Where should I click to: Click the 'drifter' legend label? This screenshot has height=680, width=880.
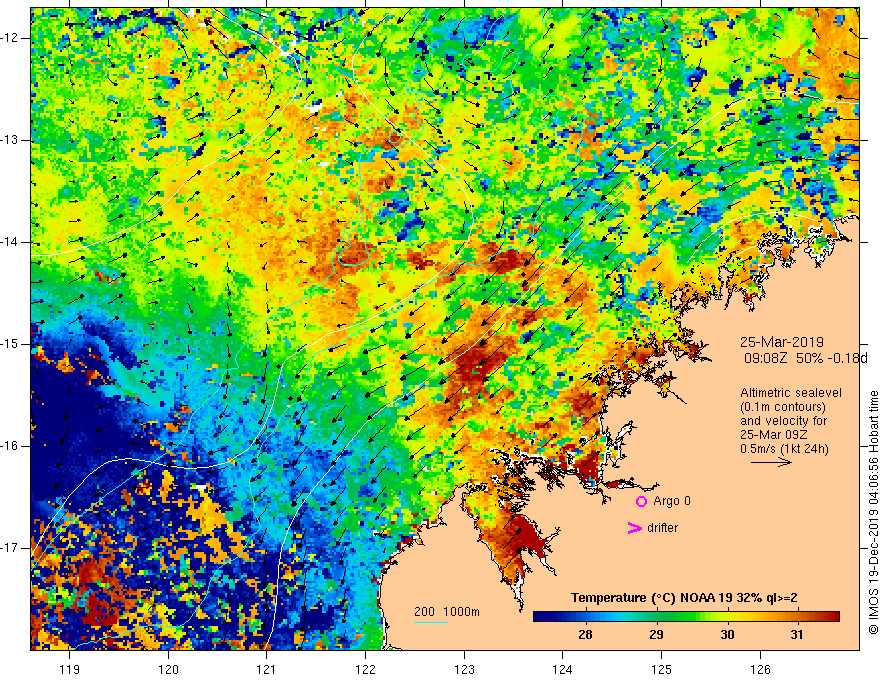pyautogui.click(x=662, y=528)
